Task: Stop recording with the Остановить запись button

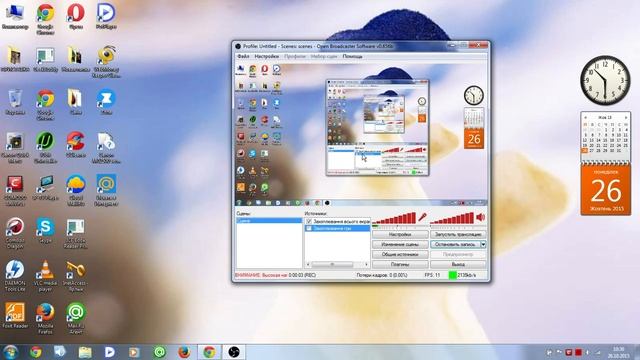Action: 455,244
